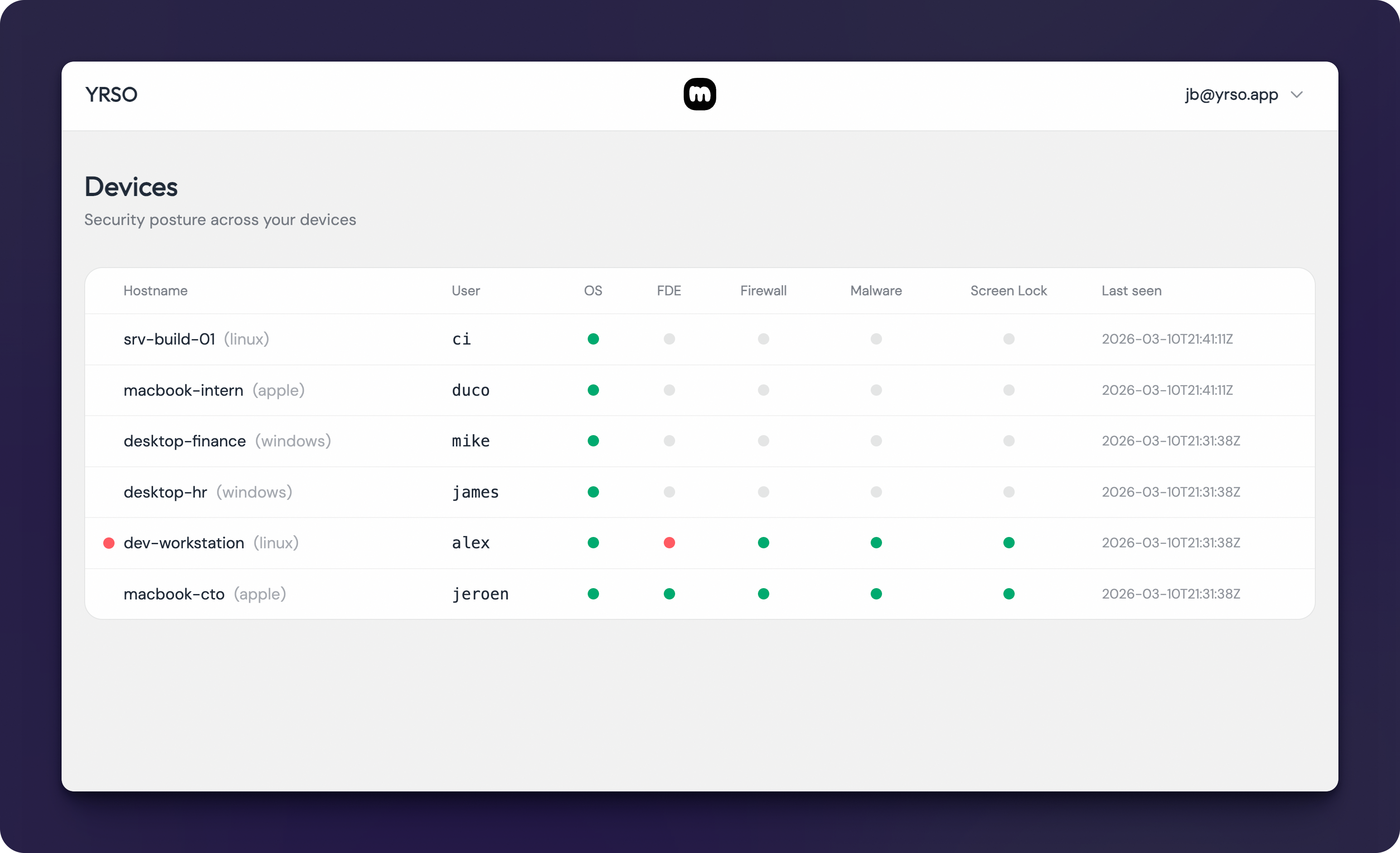Click the OS status dot for macbook-intern

pyautogui.click(x=593, y=390)
